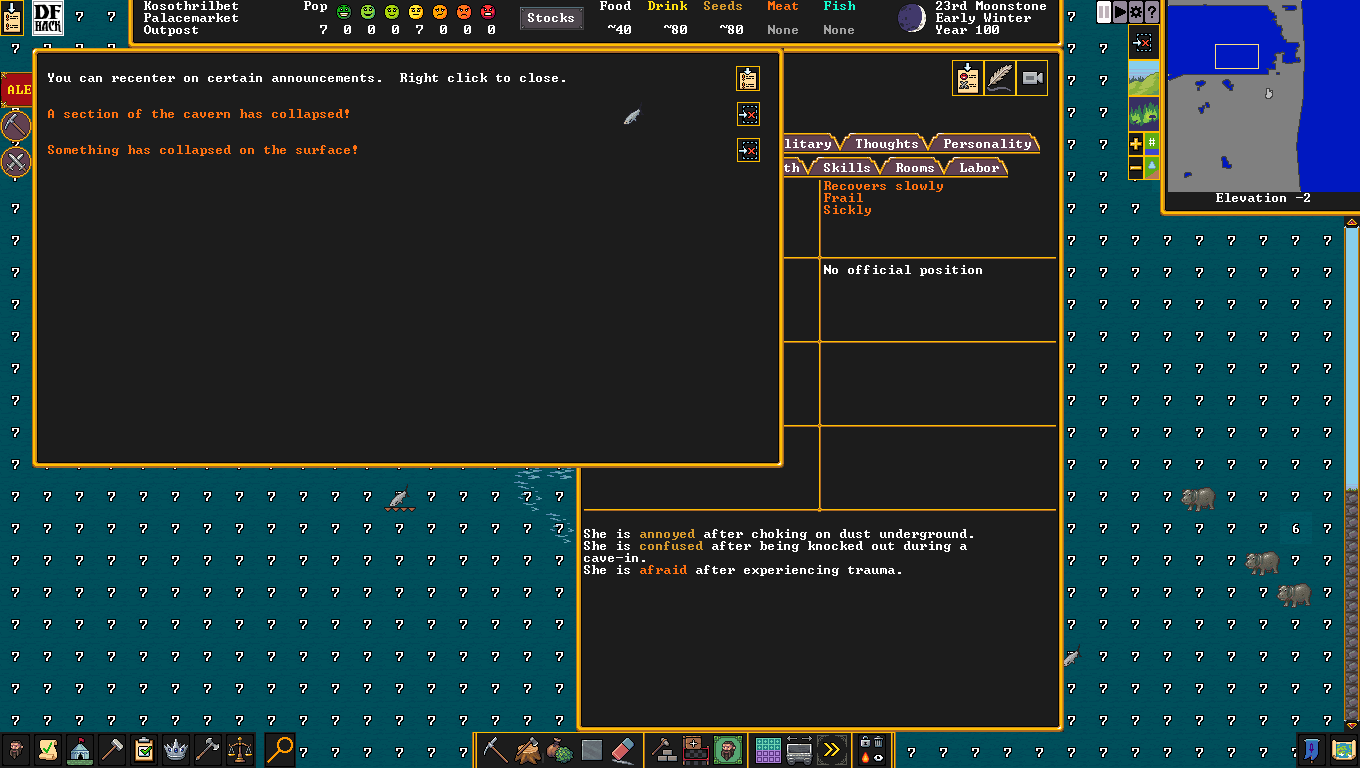1360x768 pixels.
Task: Open the zone dwarf-portrait tool
Action: pos(727,749)
